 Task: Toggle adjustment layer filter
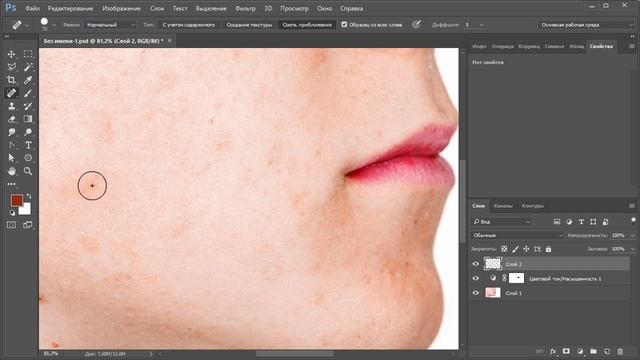click(569, 222)
